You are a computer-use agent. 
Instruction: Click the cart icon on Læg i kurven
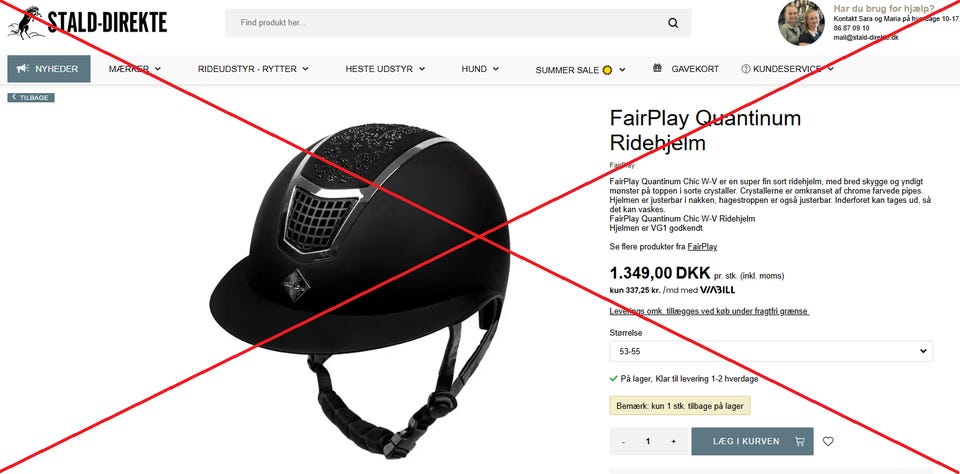pos(799,441)
